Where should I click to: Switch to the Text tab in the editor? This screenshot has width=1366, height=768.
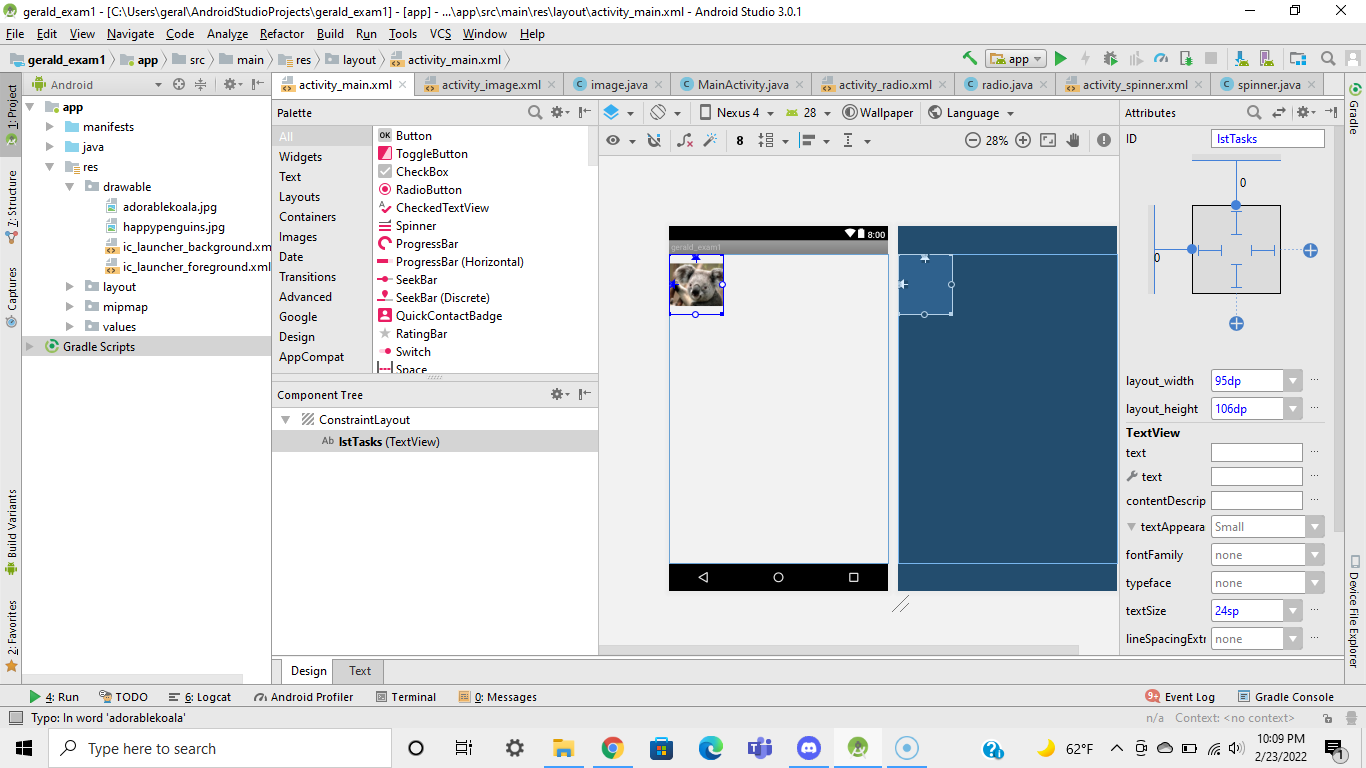tap(358, 670)
